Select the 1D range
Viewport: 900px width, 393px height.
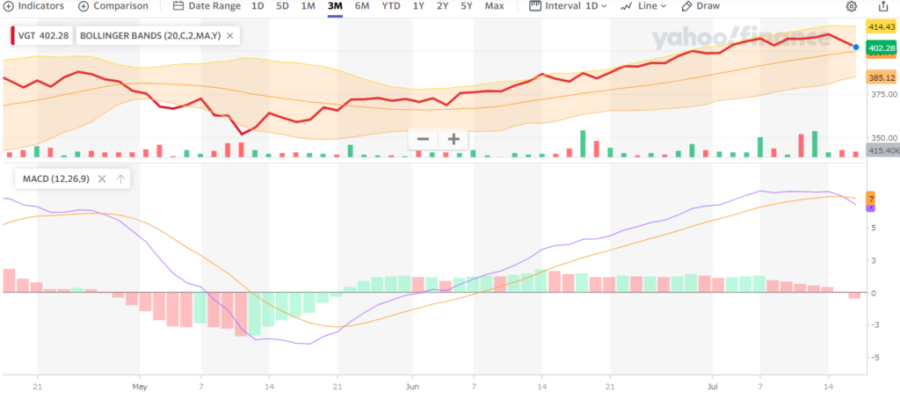[x=258, y=6]
